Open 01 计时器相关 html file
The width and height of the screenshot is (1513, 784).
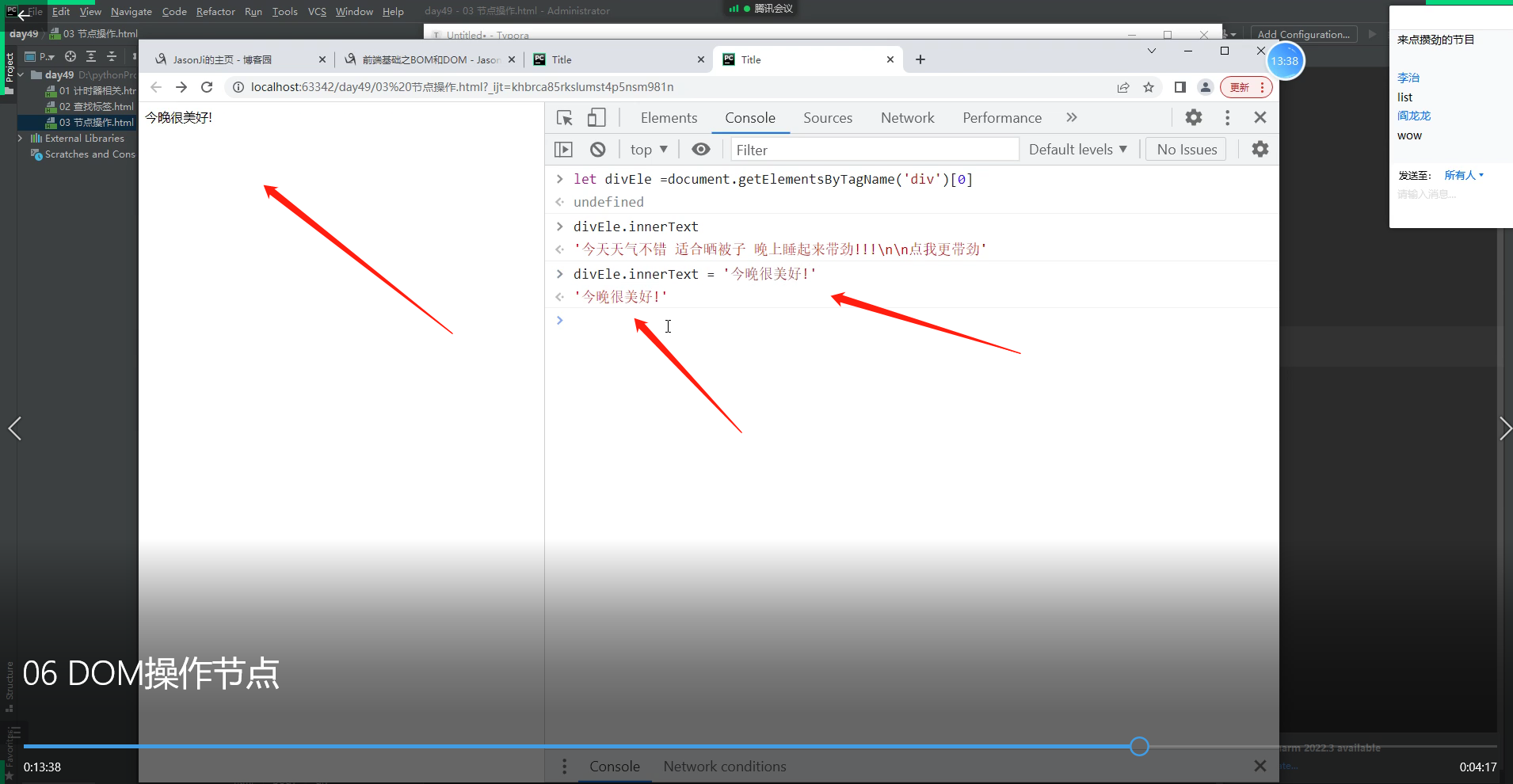tap(90, 91)
